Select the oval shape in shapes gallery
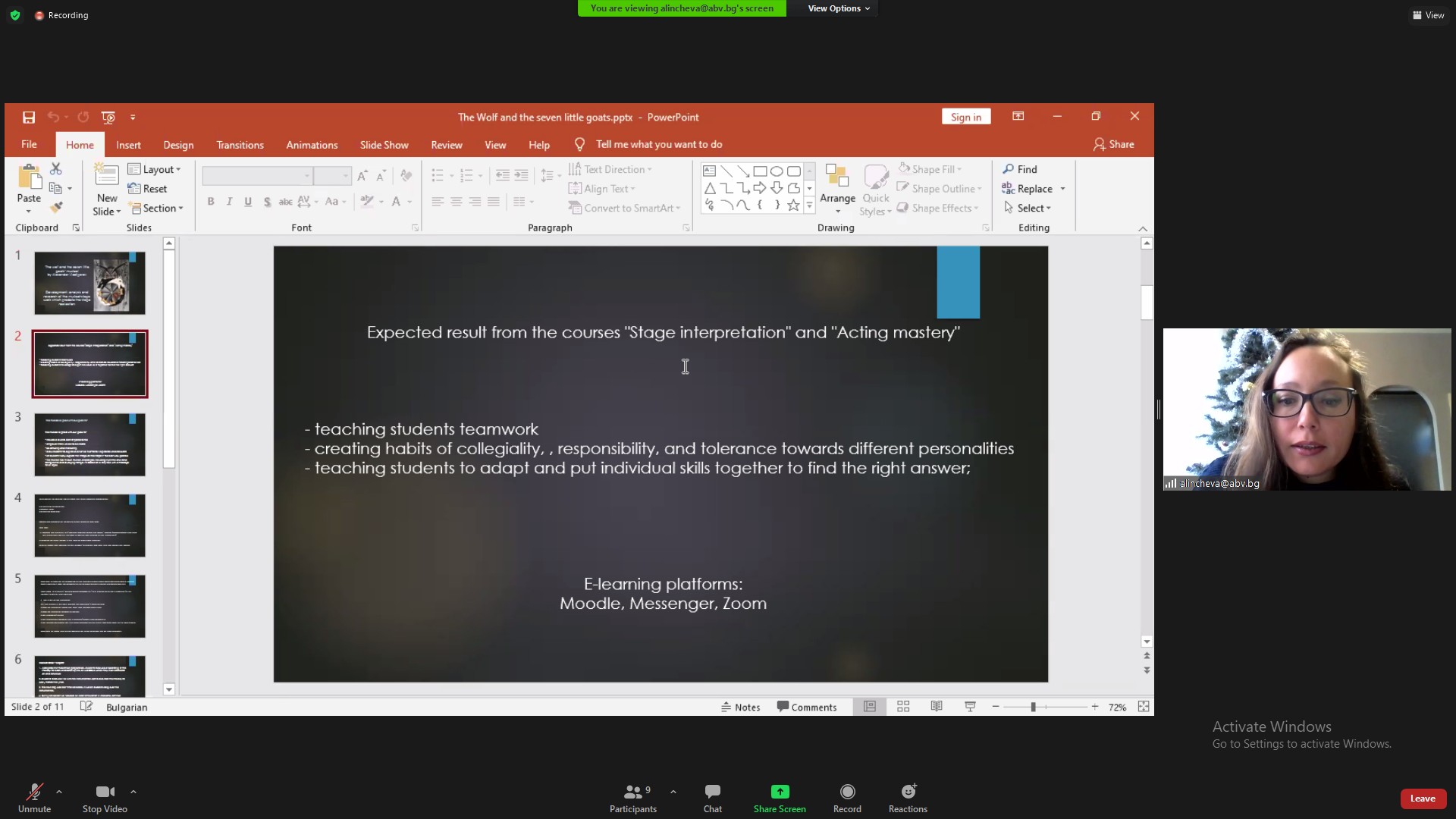Viewport: 1456px width, 819px height. (x=777, y=171)
